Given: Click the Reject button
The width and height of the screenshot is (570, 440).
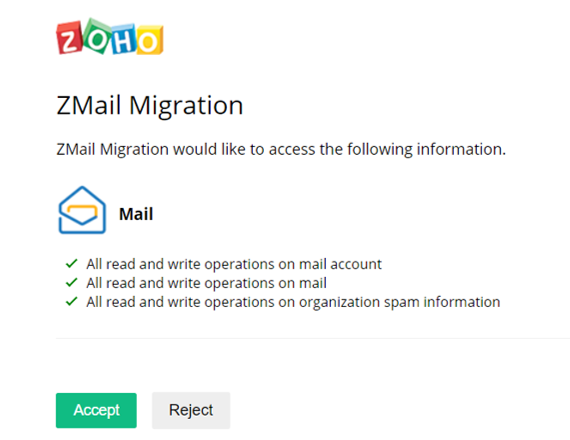Looking at the screenshot, I should pyautogui.click(x=191, y=410).
